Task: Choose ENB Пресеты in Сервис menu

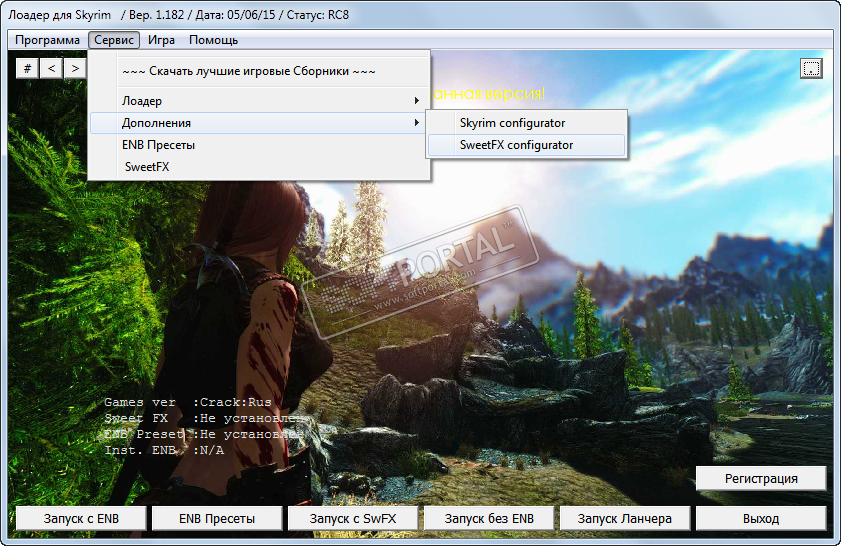Action: tap(260, 145)
